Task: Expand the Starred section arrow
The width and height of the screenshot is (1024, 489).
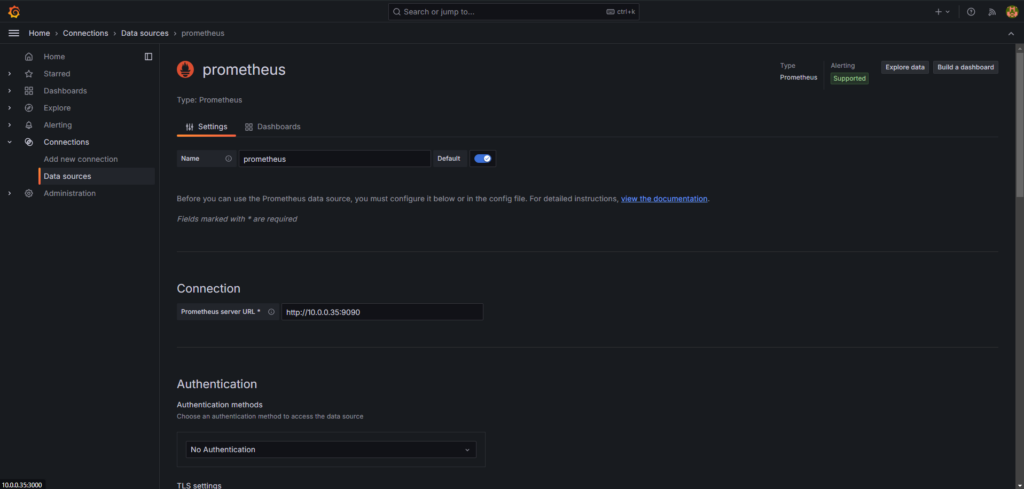Action: tap(9, 74)
